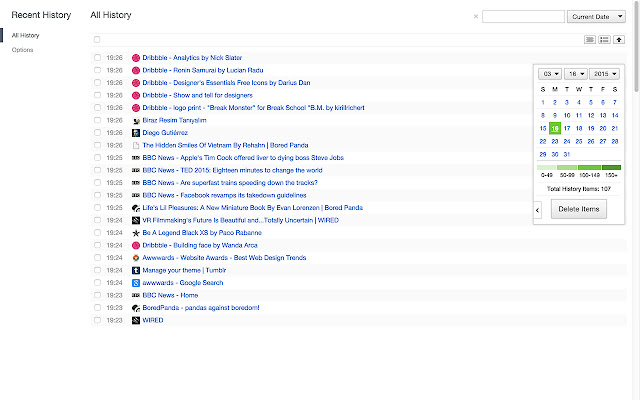
Task: Check the box for Dribbble Ronin Samurai entry
Action: coord(97,70)
